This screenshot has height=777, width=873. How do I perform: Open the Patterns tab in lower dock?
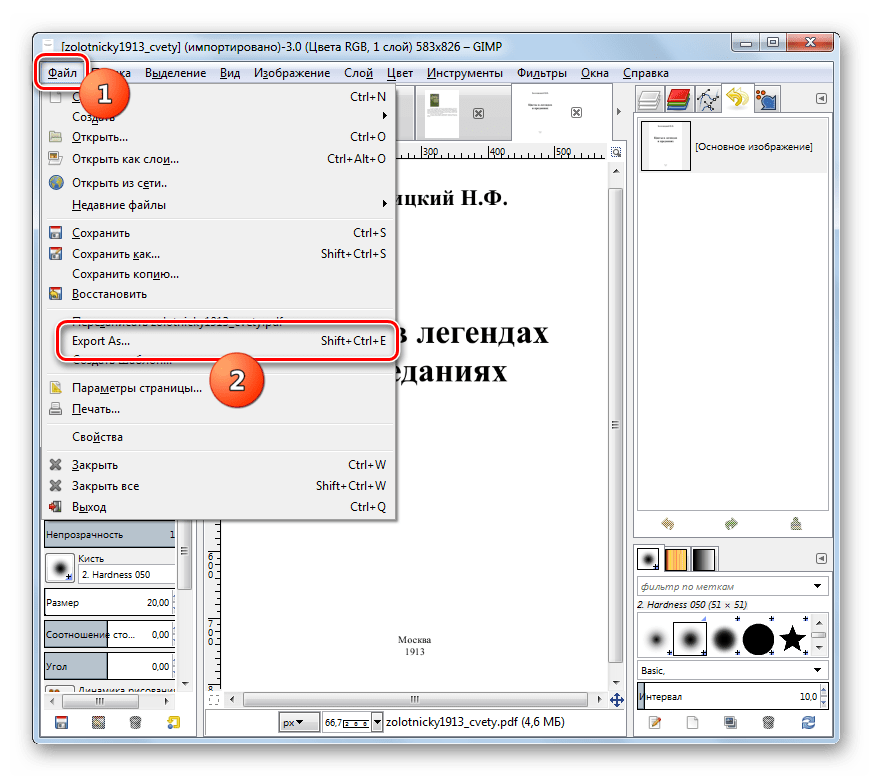[676, 560]
